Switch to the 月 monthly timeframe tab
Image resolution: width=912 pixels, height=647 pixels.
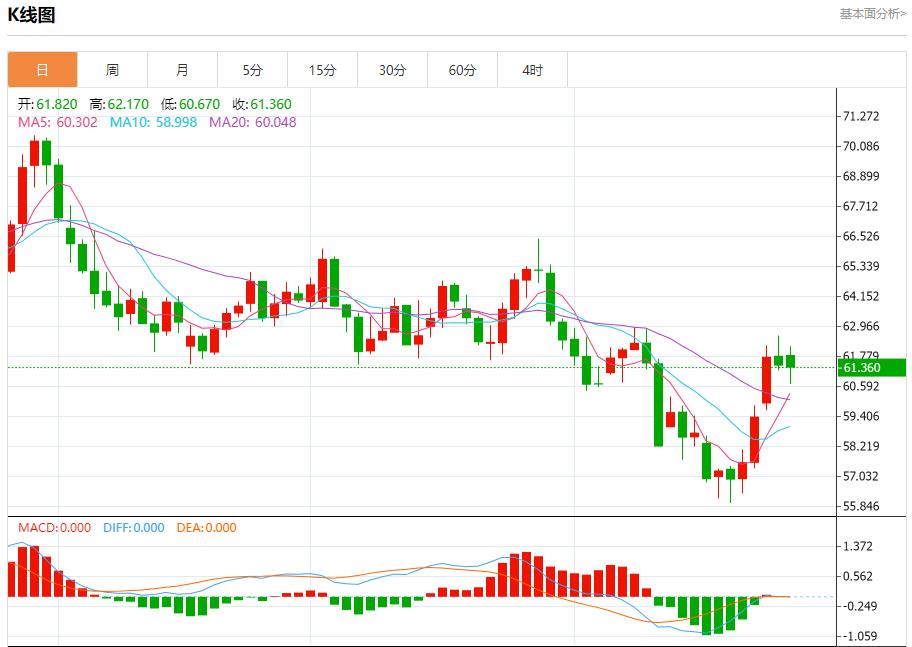(182, 70)
